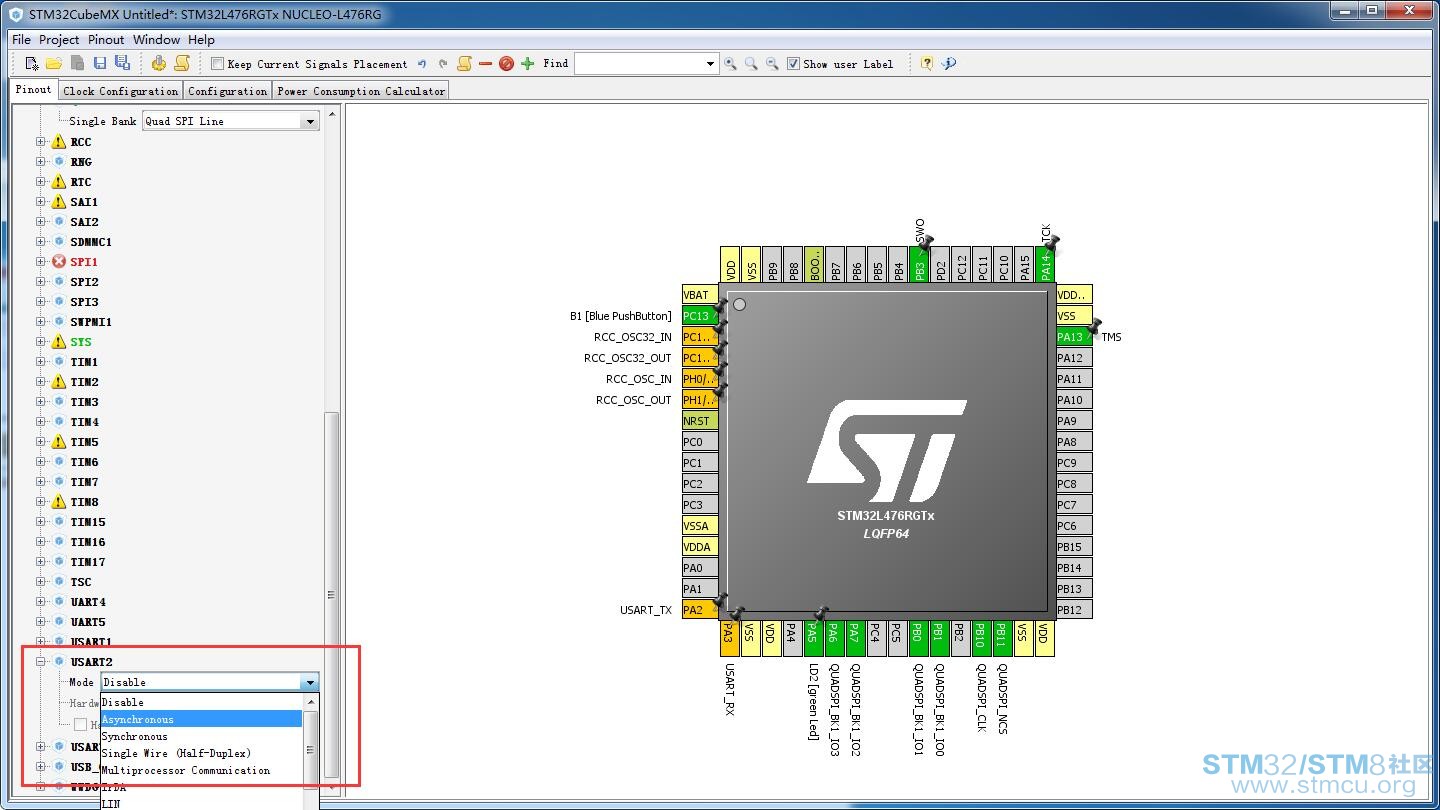1440x810 pixels.
Task: Switch to the Configuration tab
Action: 228,91
